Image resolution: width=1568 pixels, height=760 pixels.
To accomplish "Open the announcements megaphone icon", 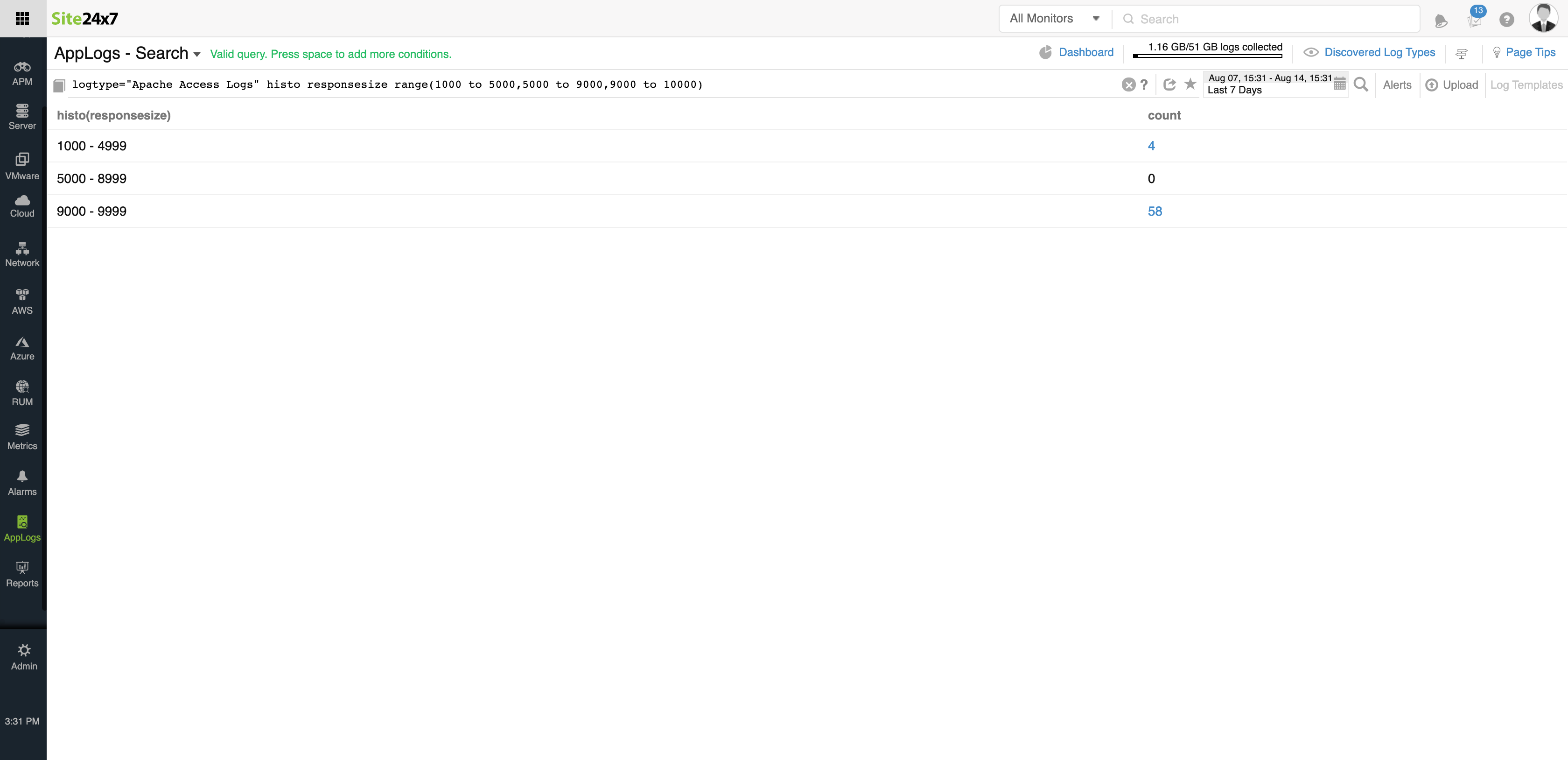I will (1441, 21).
